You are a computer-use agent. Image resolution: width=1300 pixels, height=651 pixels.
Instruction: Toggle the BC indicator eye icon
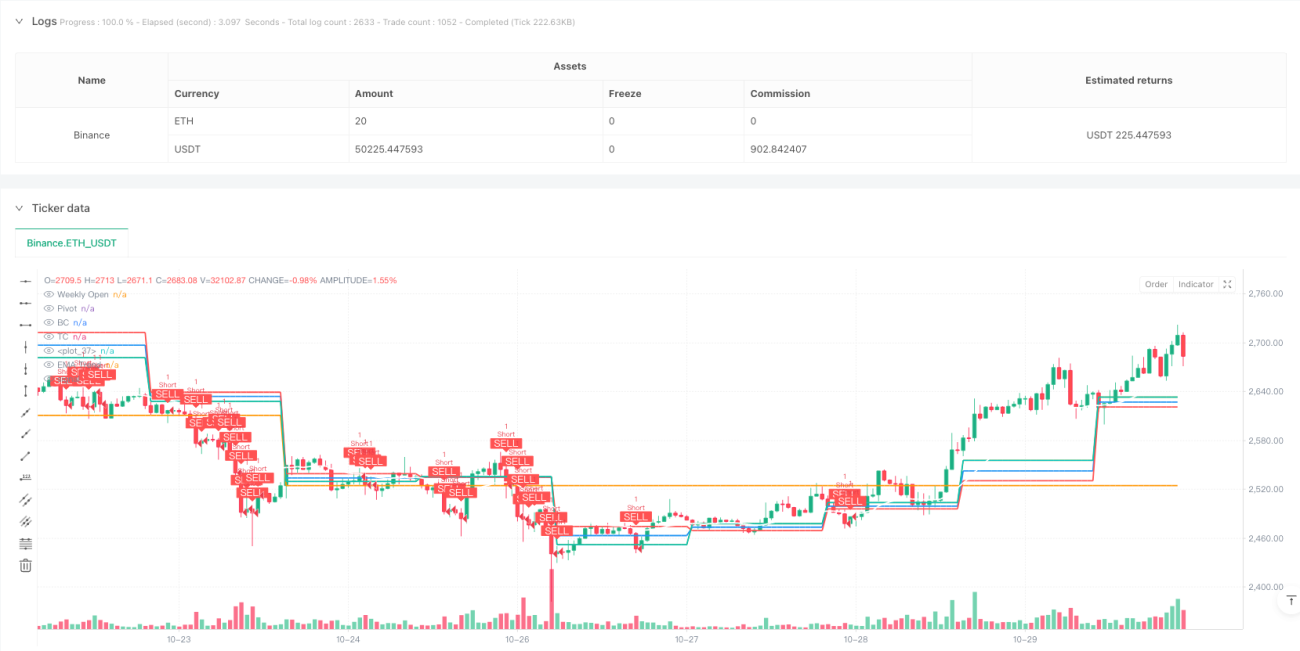point(50,323)
